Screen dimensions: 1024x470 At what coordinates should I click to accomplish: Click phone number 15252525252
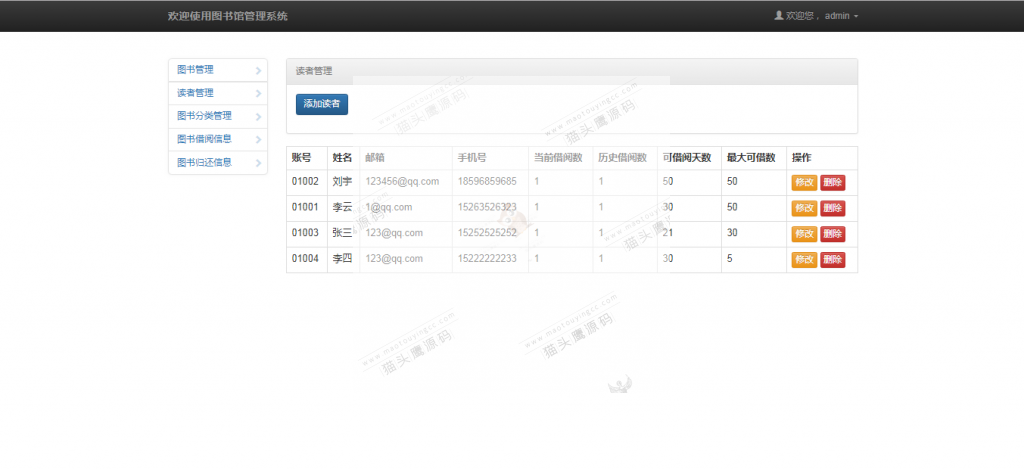(x=487, y=232)
